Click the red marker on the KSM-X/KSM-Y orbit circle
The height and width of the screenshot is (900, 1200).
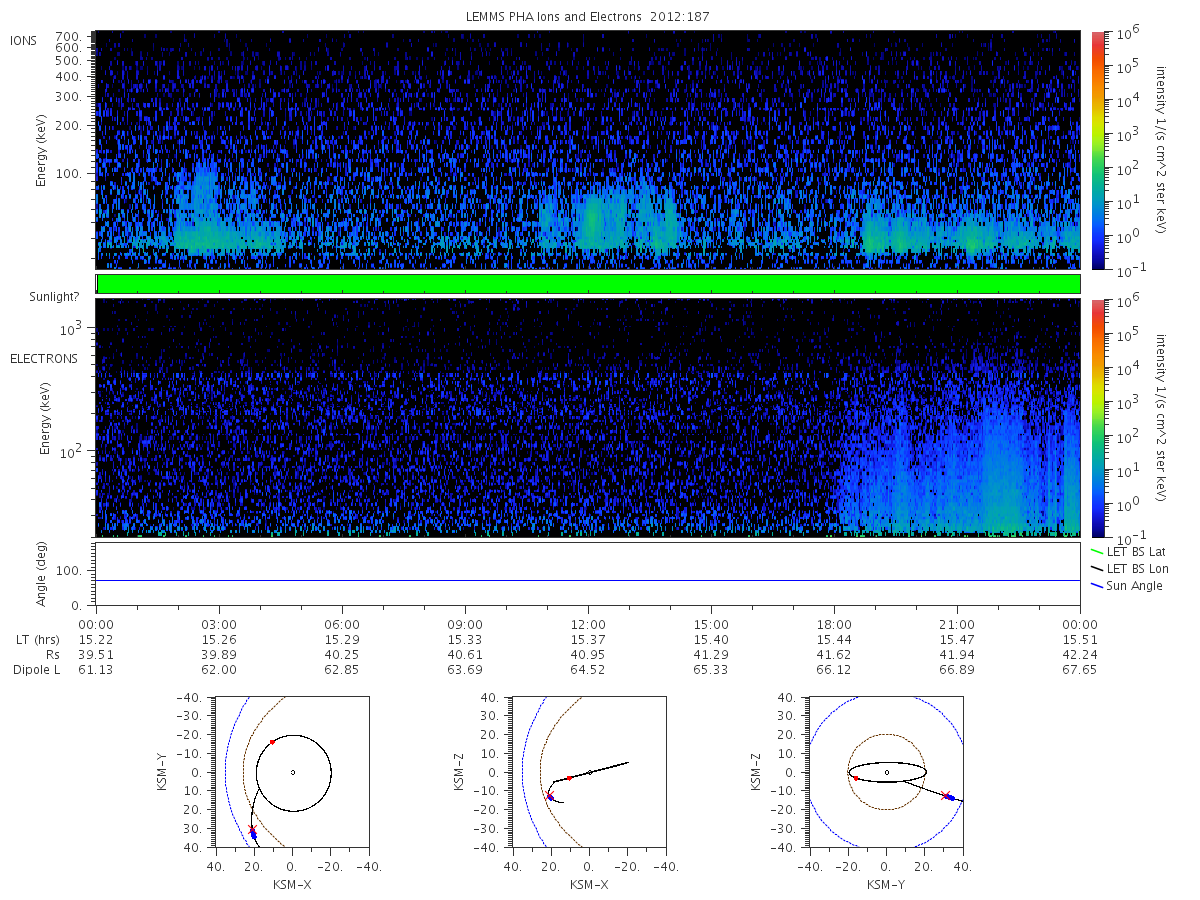[x=272, y=742]
